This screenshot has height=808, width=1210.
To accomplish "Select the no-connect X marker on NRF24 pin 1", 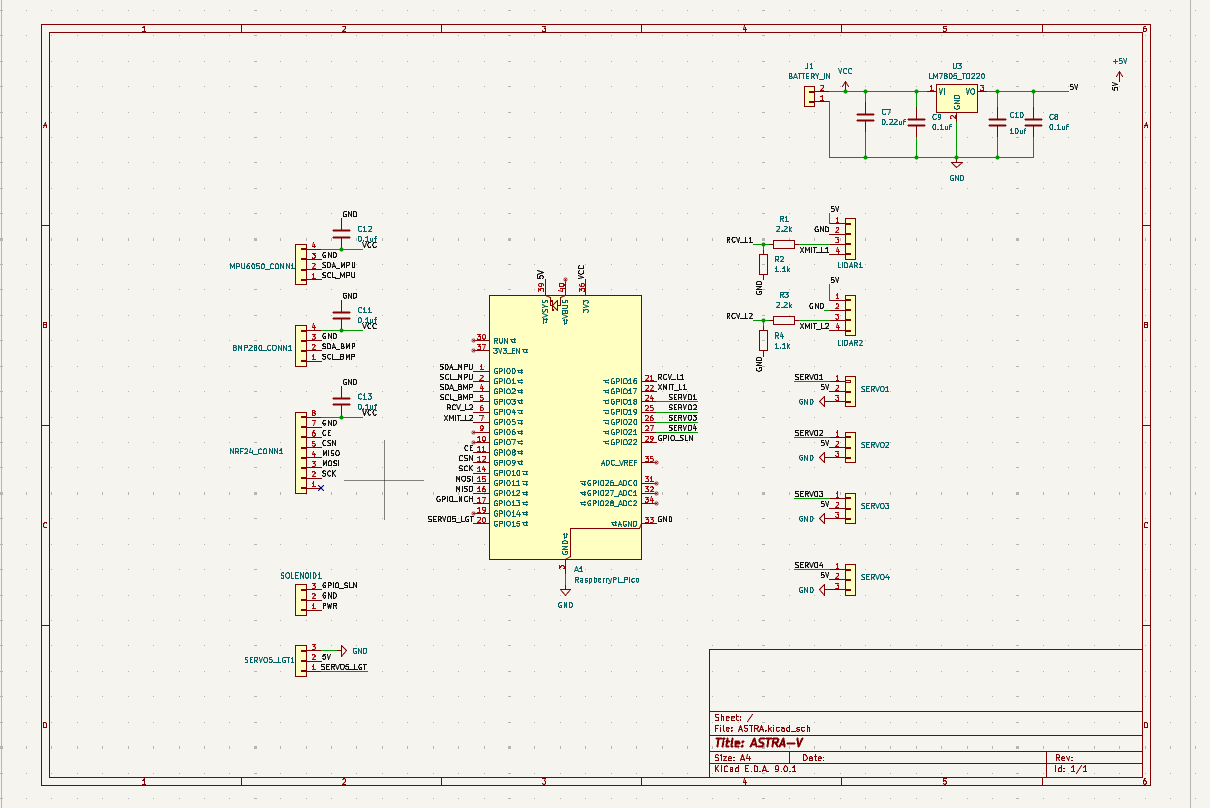I will pos(320,487).
